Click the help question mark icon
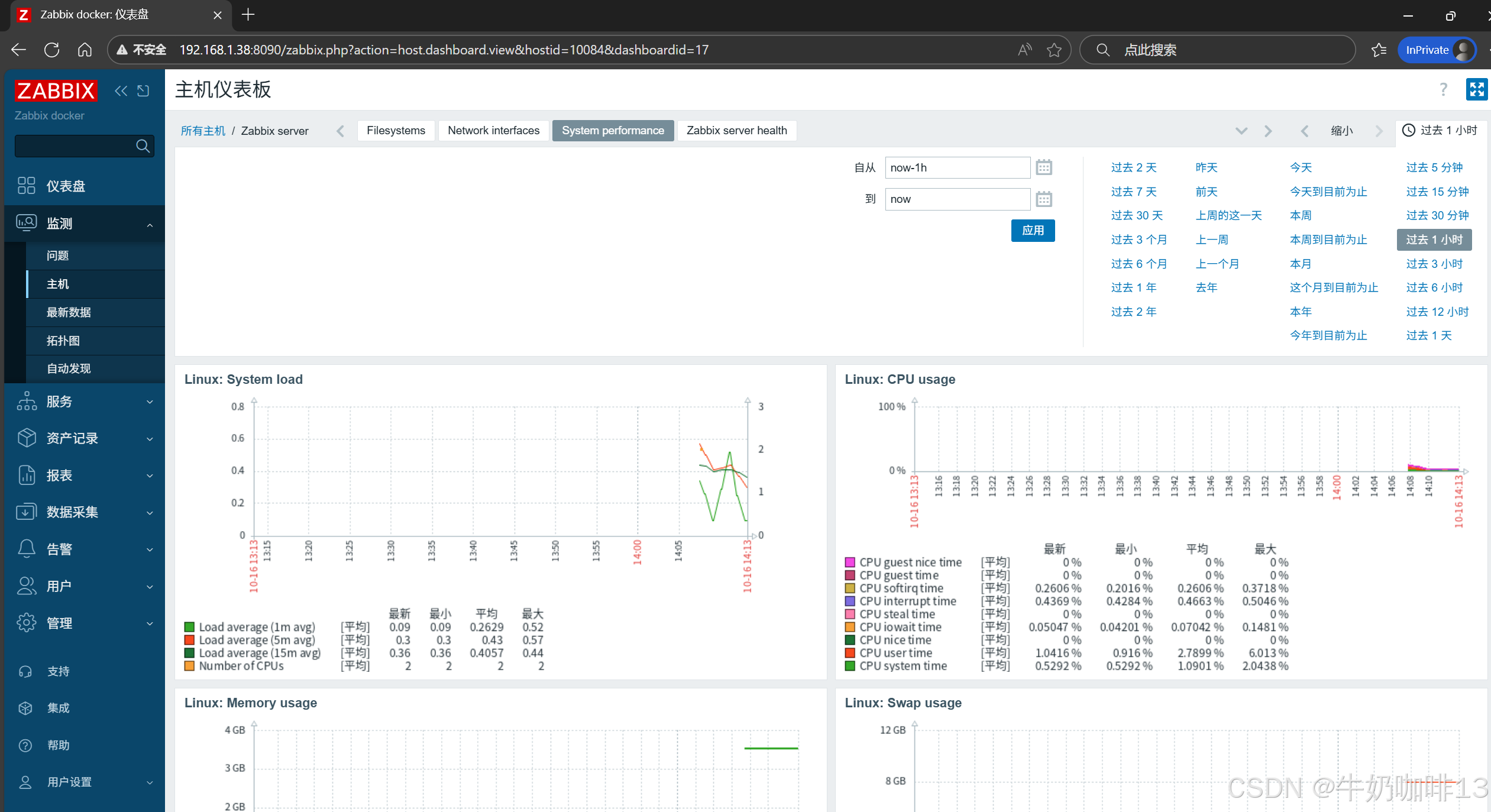 pos(1443,89)
